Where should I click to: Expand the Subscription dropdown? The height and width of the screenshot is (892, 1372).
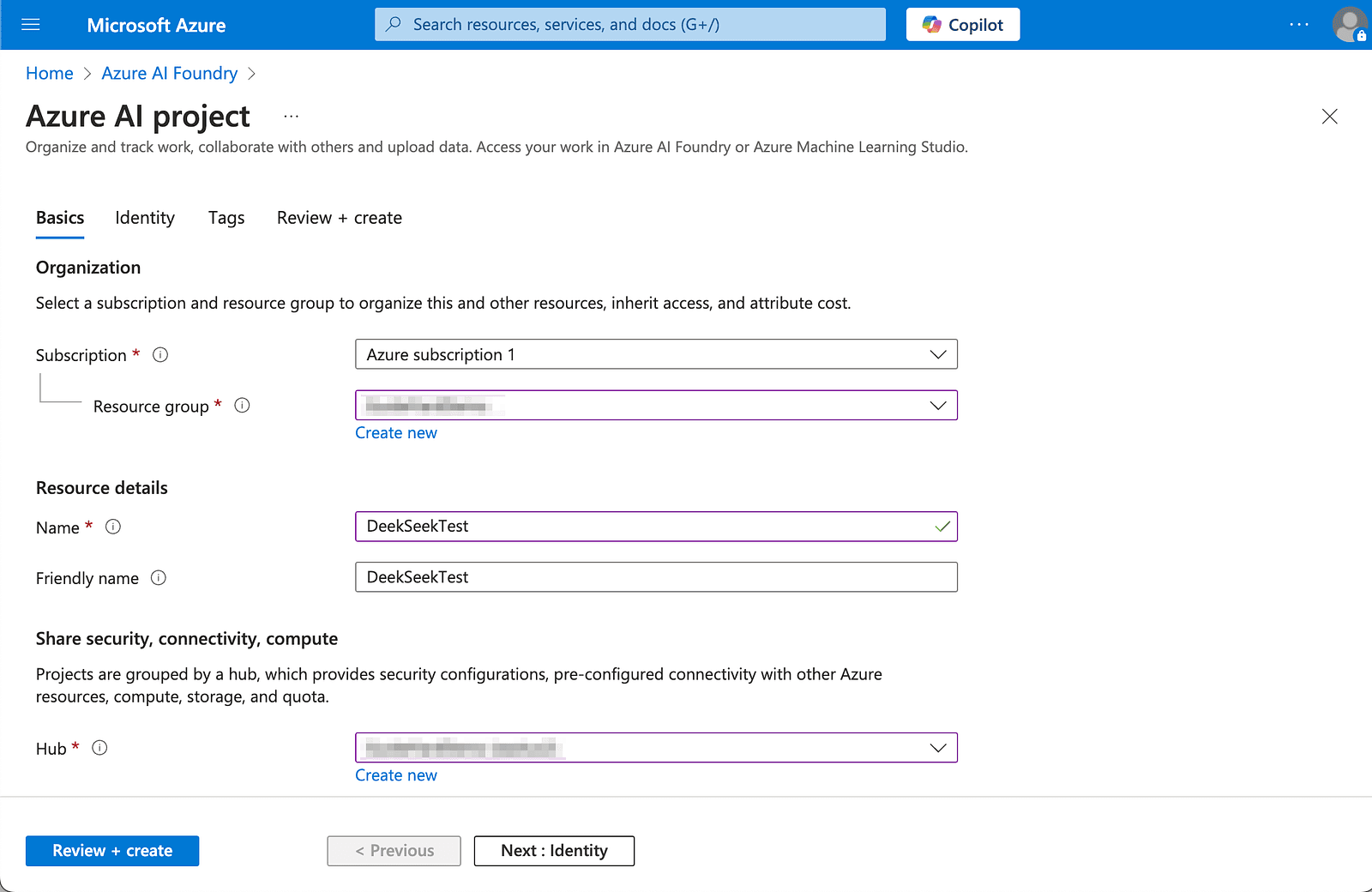(656, 354)
